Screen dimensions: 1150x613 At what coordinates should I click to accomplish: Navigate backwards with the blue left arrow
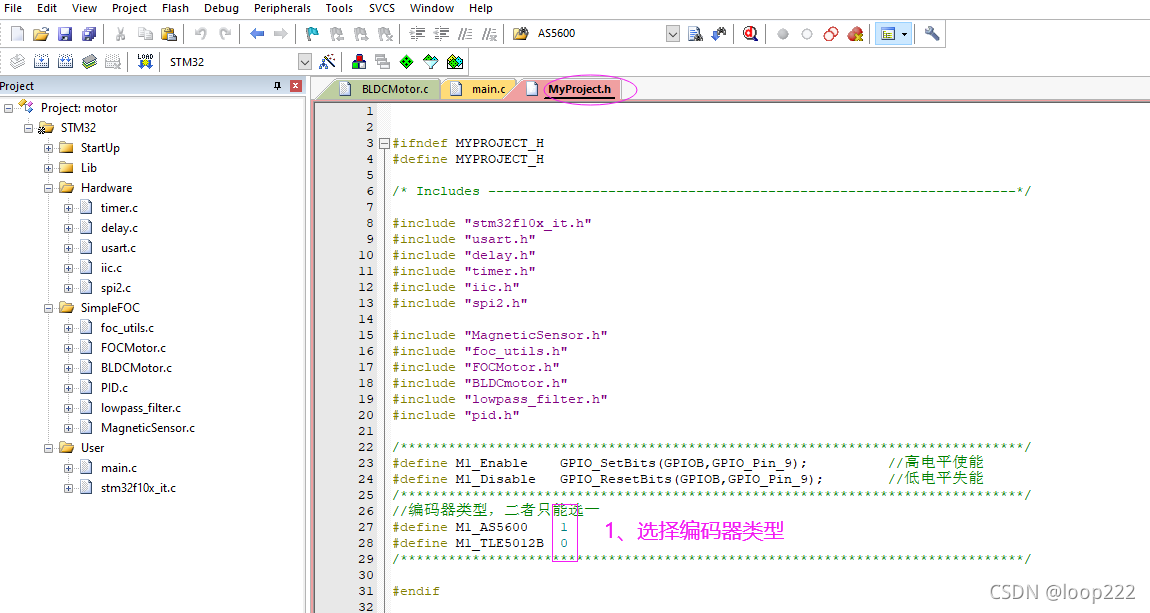(x=257, y=34)
